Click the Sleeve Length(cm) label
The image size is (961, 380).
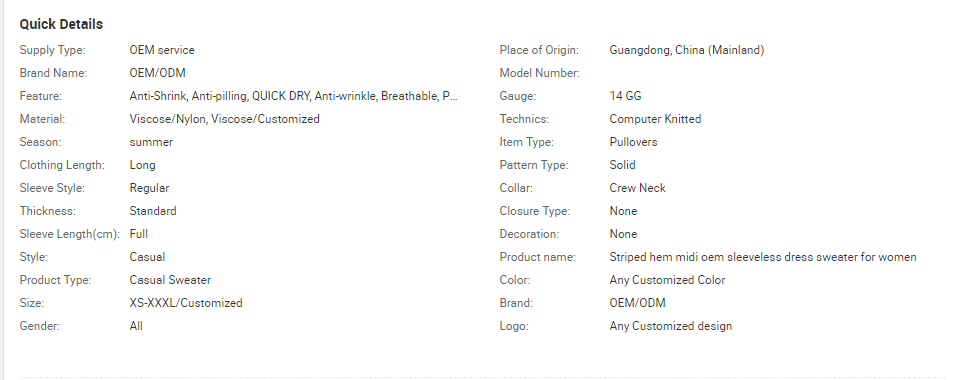click(x=72, y=234)
